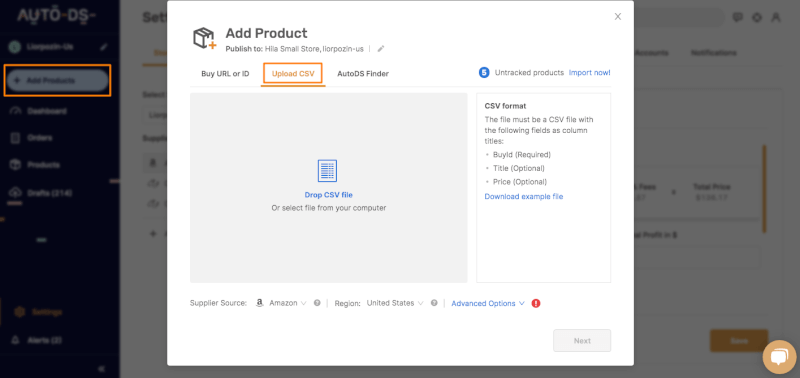Image resolution: width=800 pixels, height=378 pixels.
Task: Open the Region help icon
Action: pos(434,303)
